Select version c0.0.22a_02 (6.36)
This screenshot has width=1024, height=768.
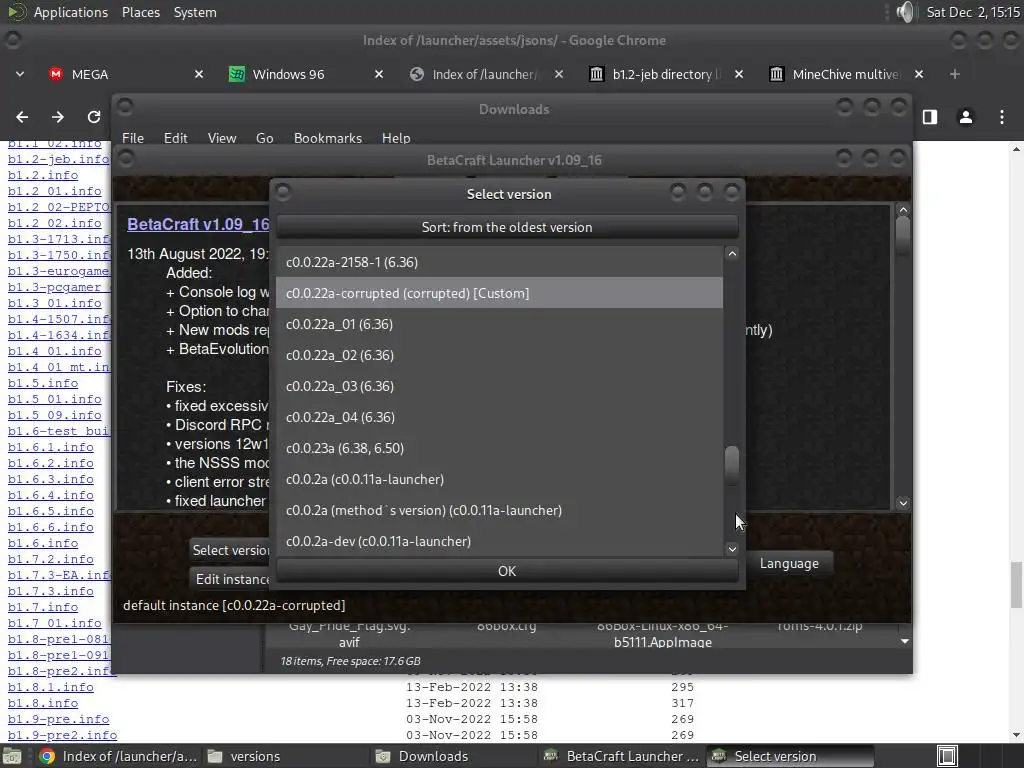click(x=500, y=355)
